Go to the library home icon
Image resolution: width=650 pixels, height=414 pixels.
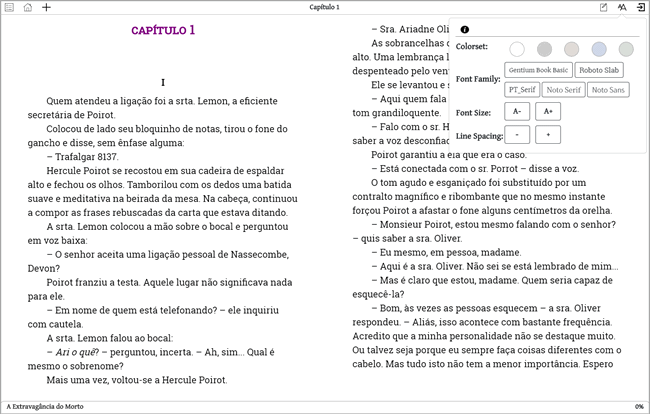point(28,7)
